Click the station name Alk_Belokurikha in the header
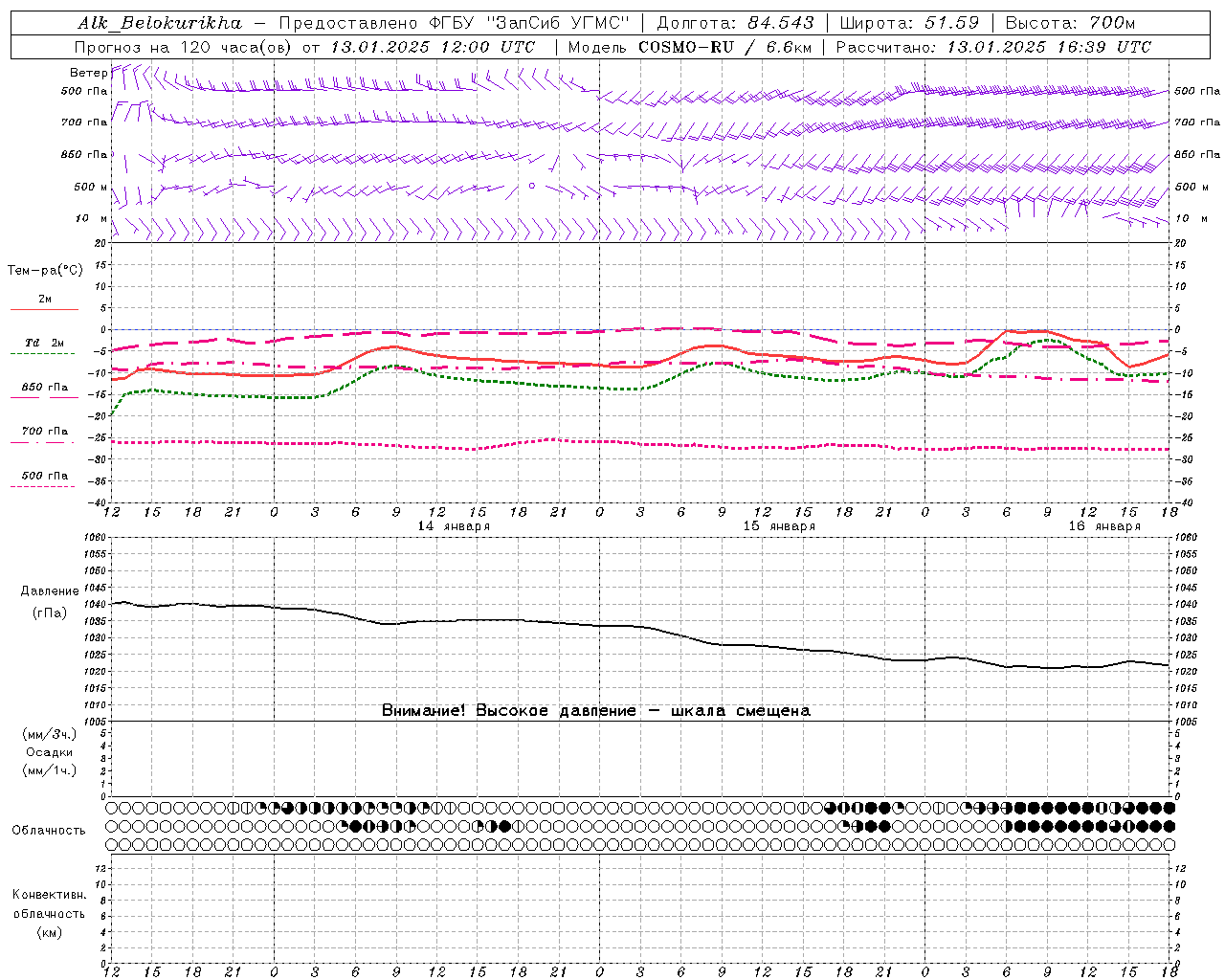This screenshot has height=980, width=1225. pyautogui.click(x=161, y=23)
